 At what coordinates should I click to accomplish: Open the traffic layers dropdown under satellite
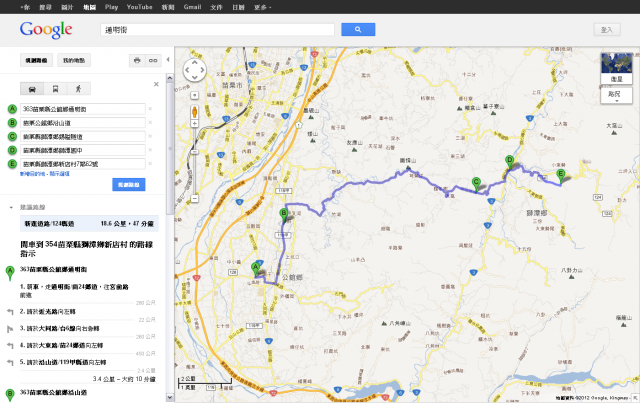tap(616, 96)
